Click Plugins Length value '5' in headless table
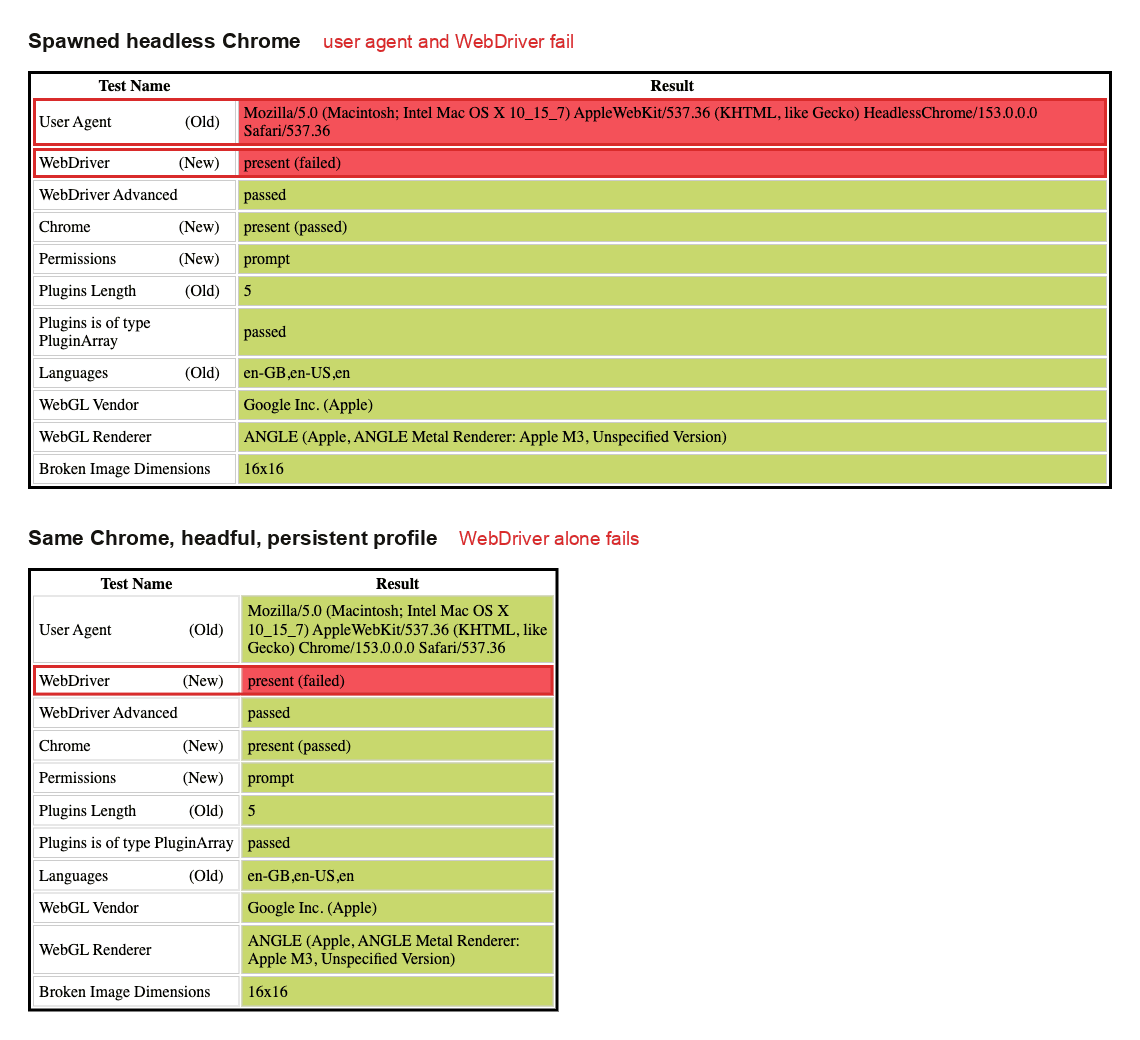 tap(672, 291)
